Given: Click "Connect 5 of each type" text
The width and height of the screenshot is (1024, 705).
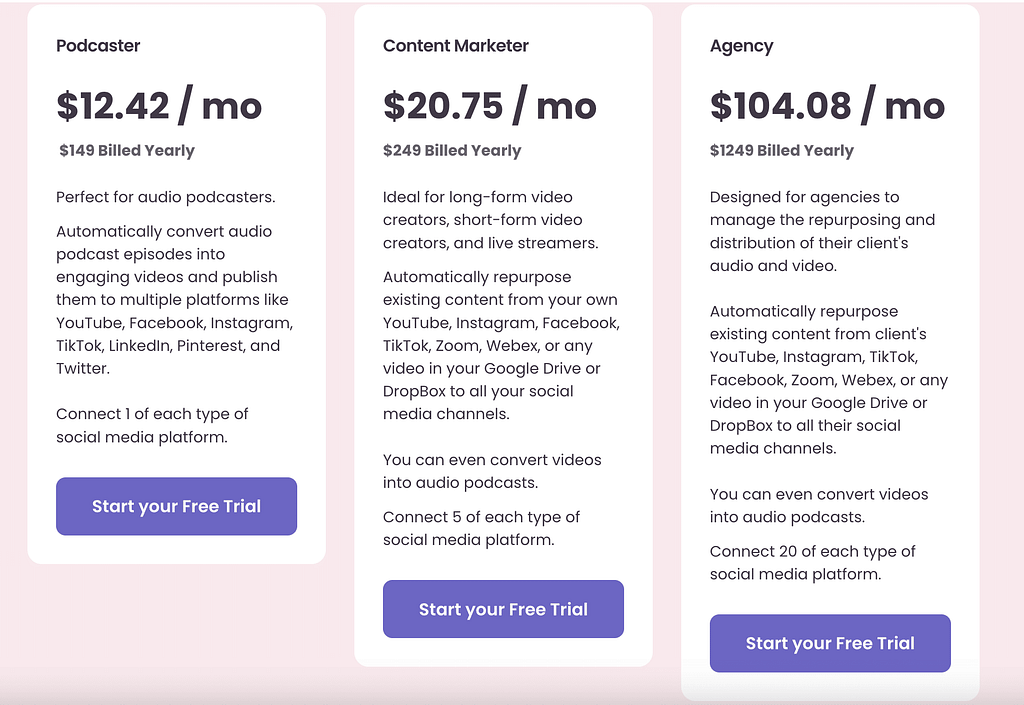Looking at the screenshot, I should 481,528.
